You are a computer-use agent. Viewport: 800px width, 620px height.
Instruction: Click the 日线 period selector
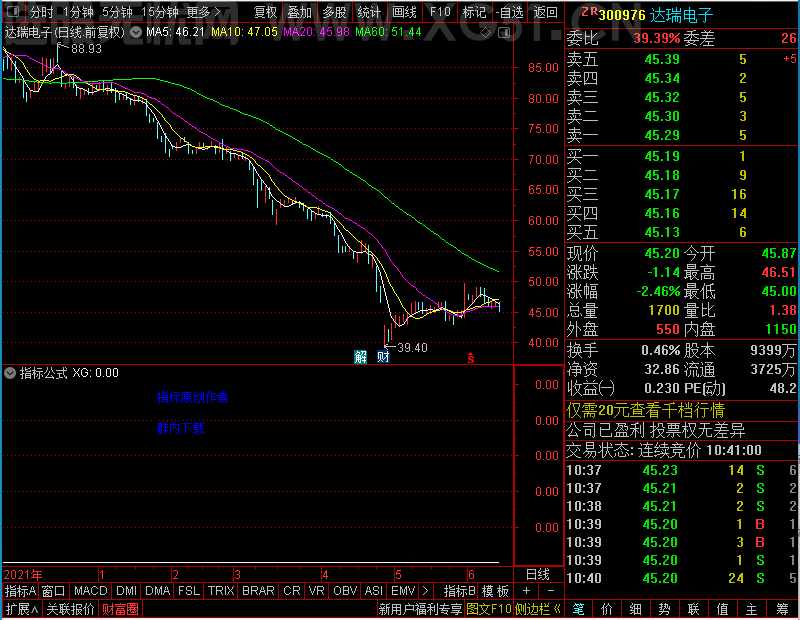point(538,575)
